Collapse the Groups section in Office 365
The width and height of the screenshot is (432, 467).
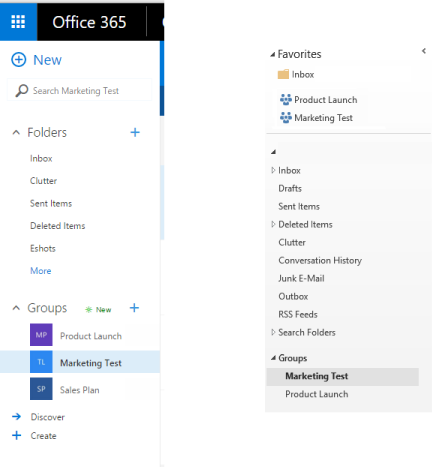[x=16, y=308]
